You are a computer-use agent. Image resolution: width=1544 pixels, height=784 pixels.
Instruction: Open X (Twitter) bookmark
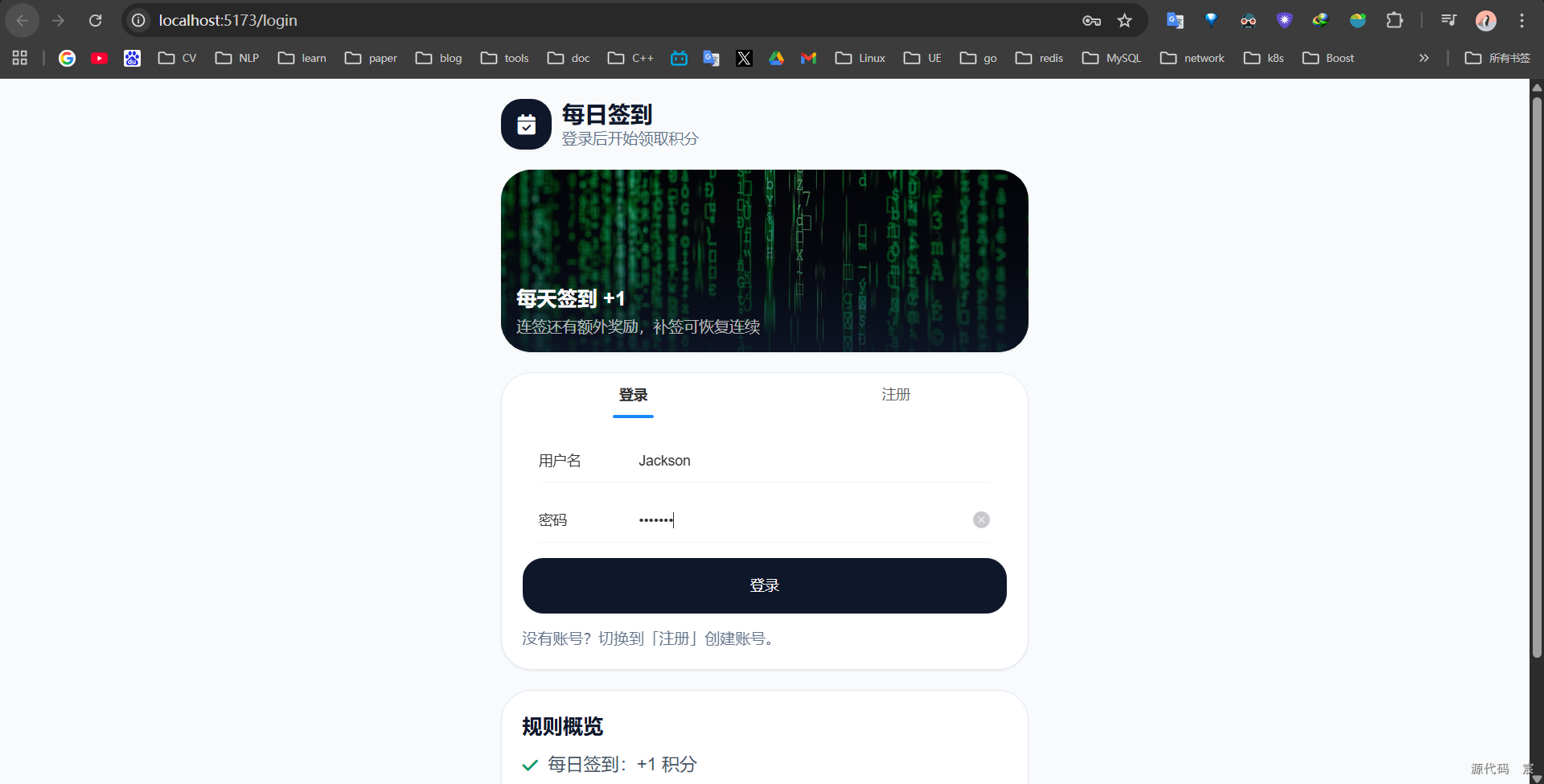744,58
